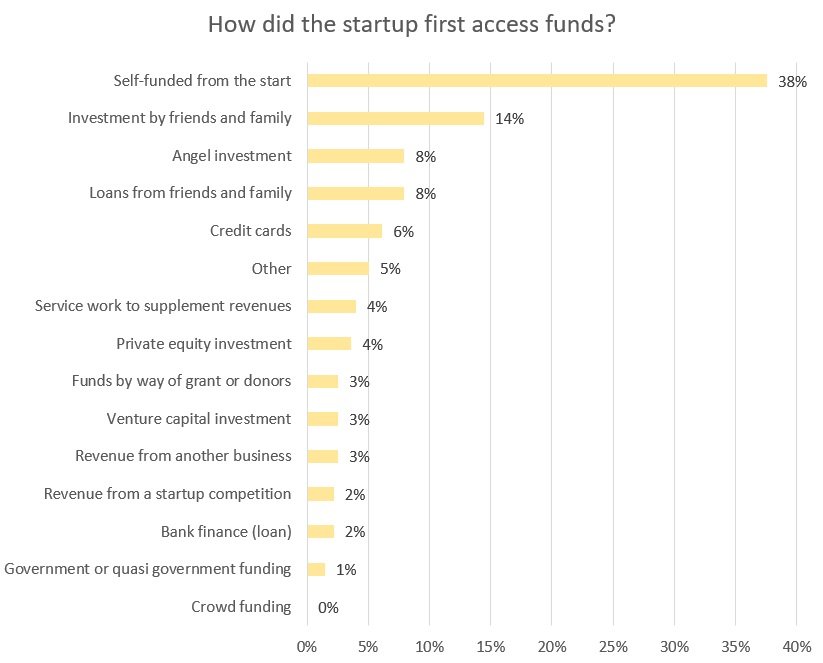Select the Self-funded from the start bar

537,80
